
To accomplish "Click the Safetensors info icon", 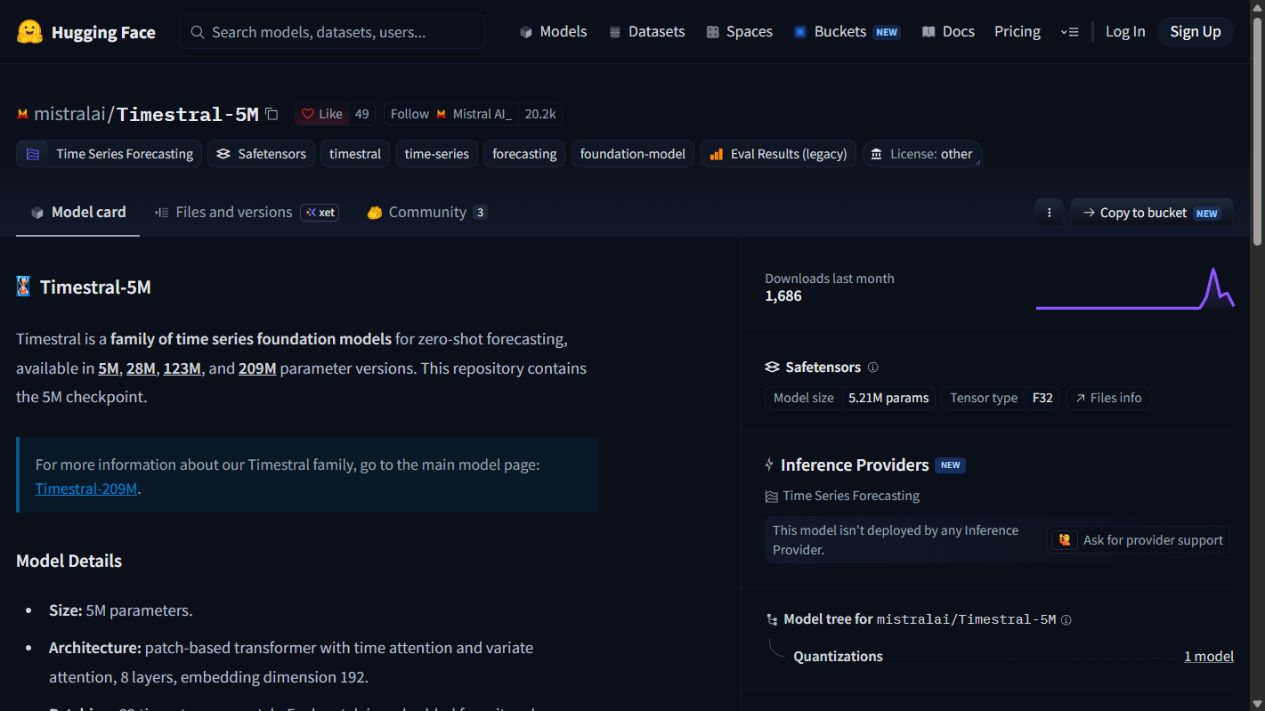I will coord(873,367).
